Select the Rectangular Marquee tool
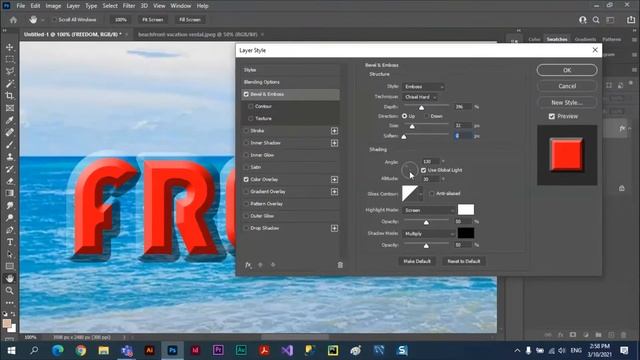The image size is (640, 360). [9, 60]
